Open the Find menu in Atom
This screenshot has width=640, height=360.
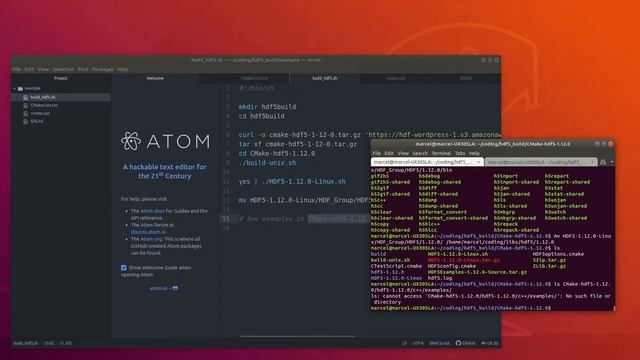(x=83, y=69)
